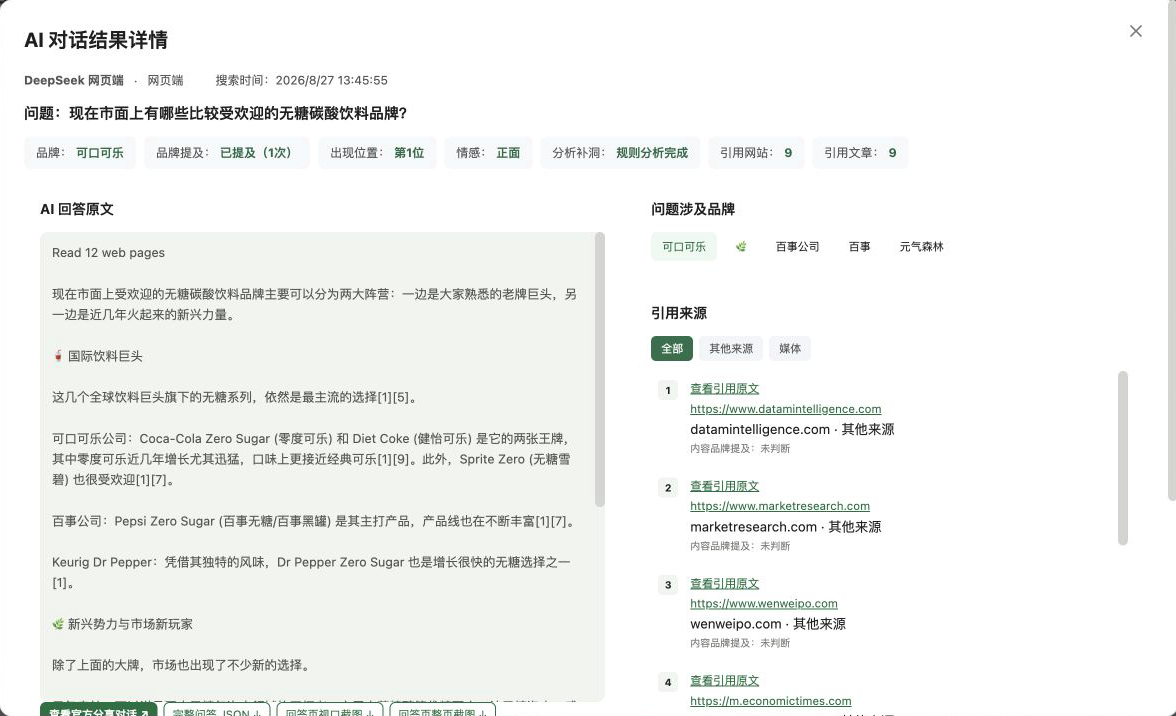Screen dimensions: 1176x716
Task: Click marketresearch.com · 其他来源 label
Action: [785, 527]
